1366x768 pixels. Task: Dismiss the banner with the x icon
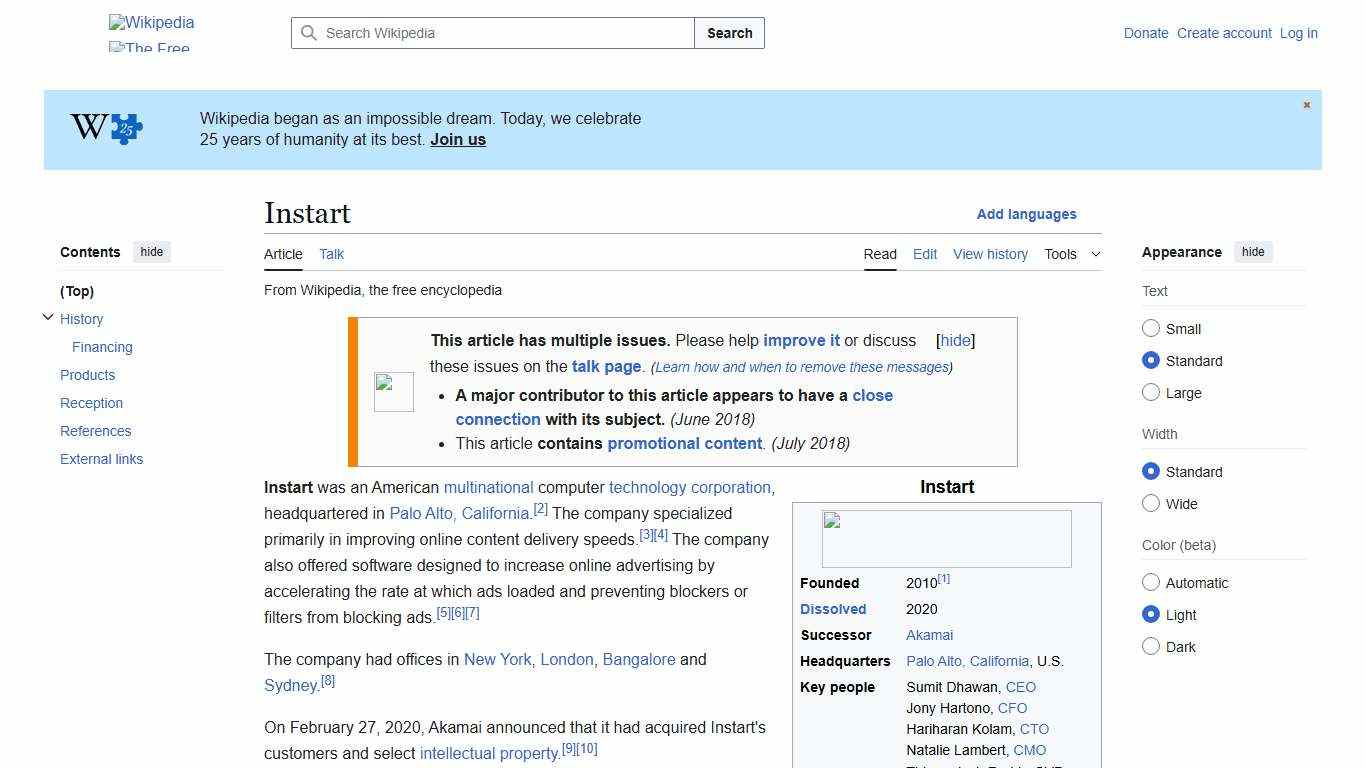click(1306, 104)
